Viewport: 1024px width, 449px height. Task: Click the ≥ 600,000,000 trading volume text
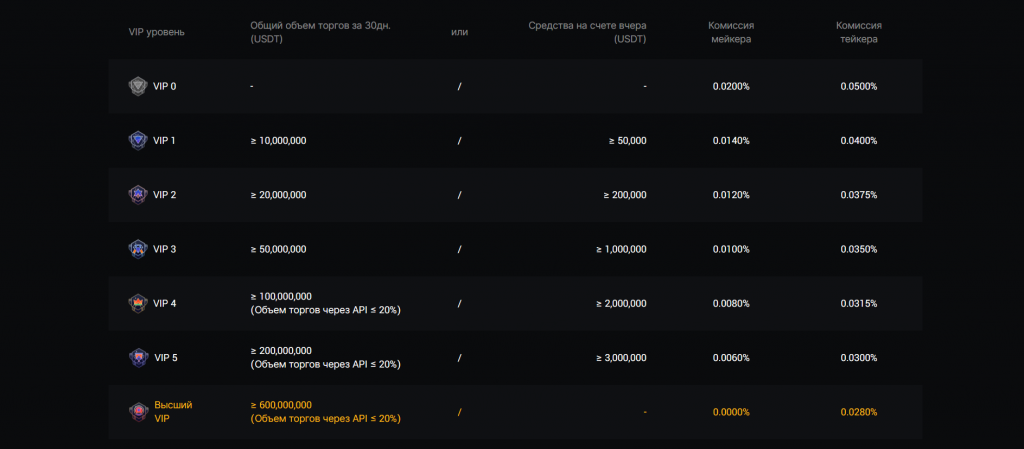pos(281,405)
